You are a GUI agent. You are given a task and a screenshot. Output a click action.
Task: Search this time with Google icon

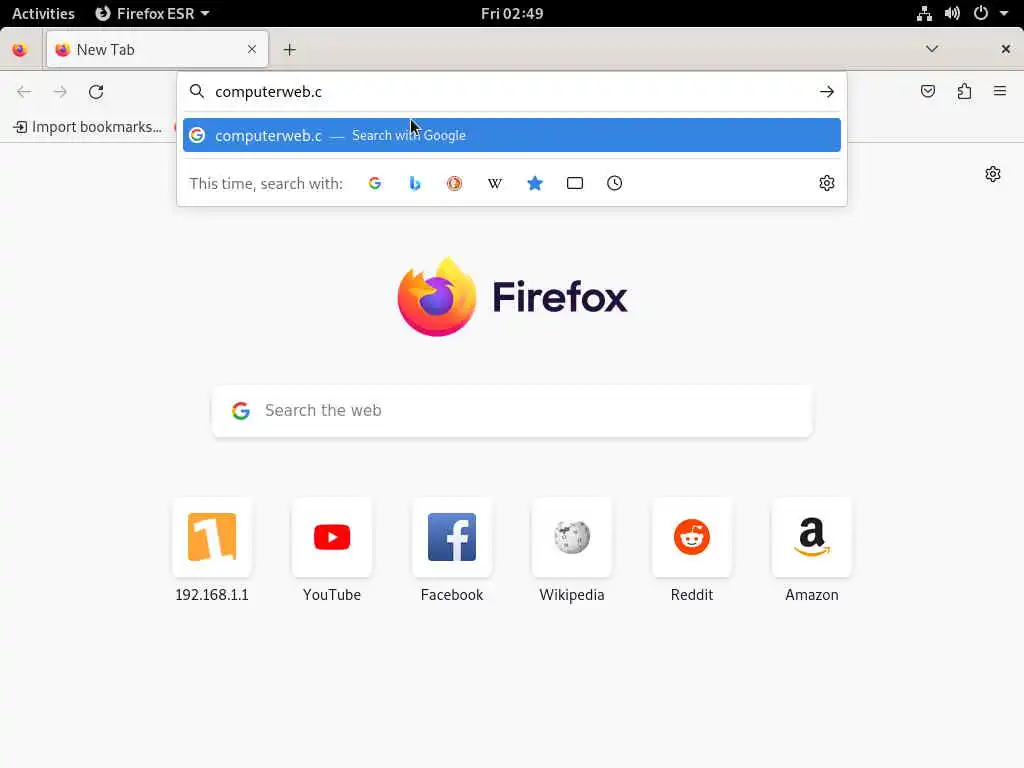click(374, 184)
